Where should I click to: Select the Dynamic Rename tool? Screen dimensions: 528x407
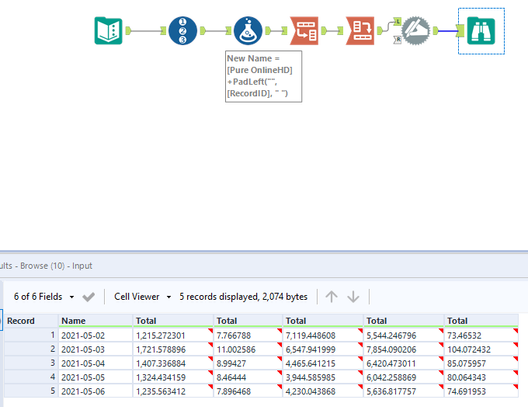pos(416,31)
